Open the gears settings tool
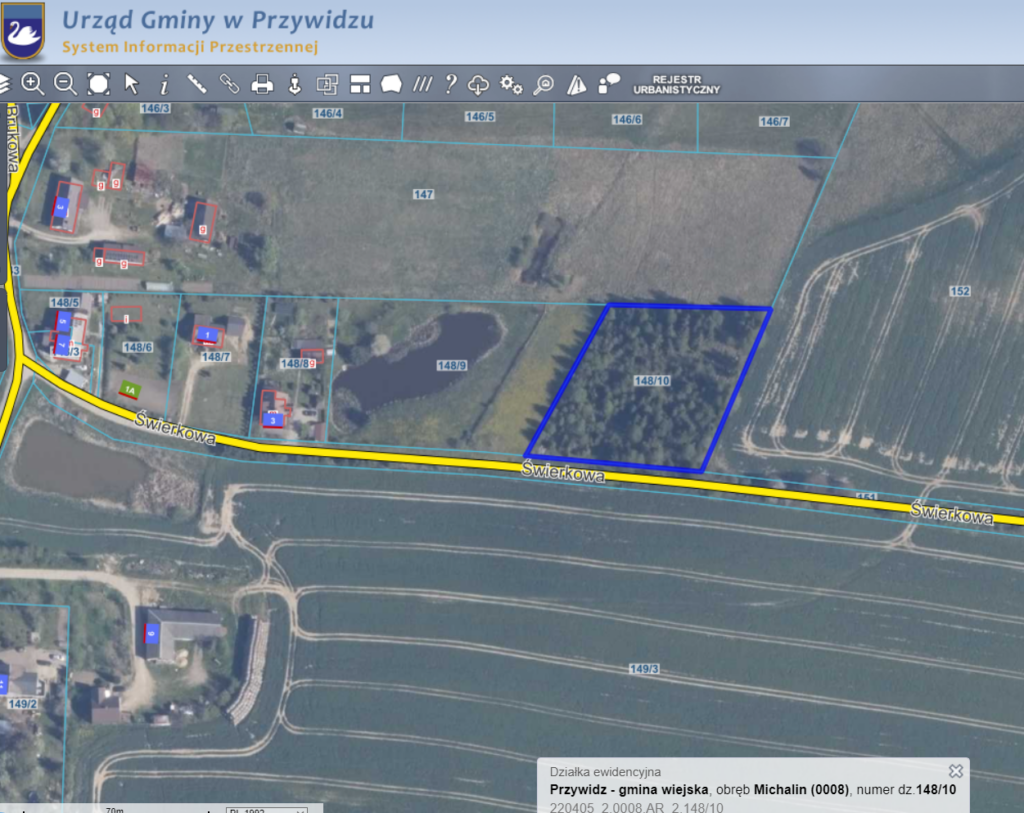This screenshot has height=813, width=1024. click(511, 85)
